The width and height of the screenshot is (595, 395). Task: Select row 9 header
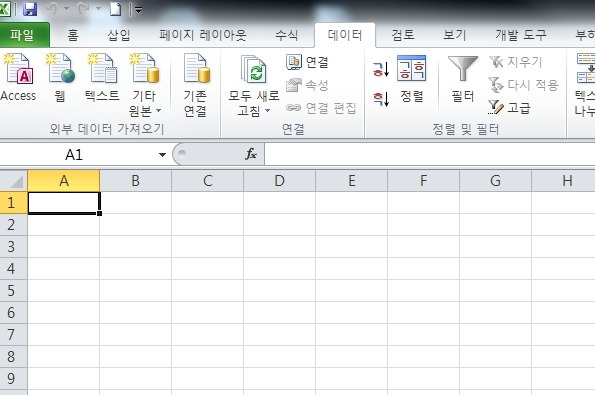14,378
